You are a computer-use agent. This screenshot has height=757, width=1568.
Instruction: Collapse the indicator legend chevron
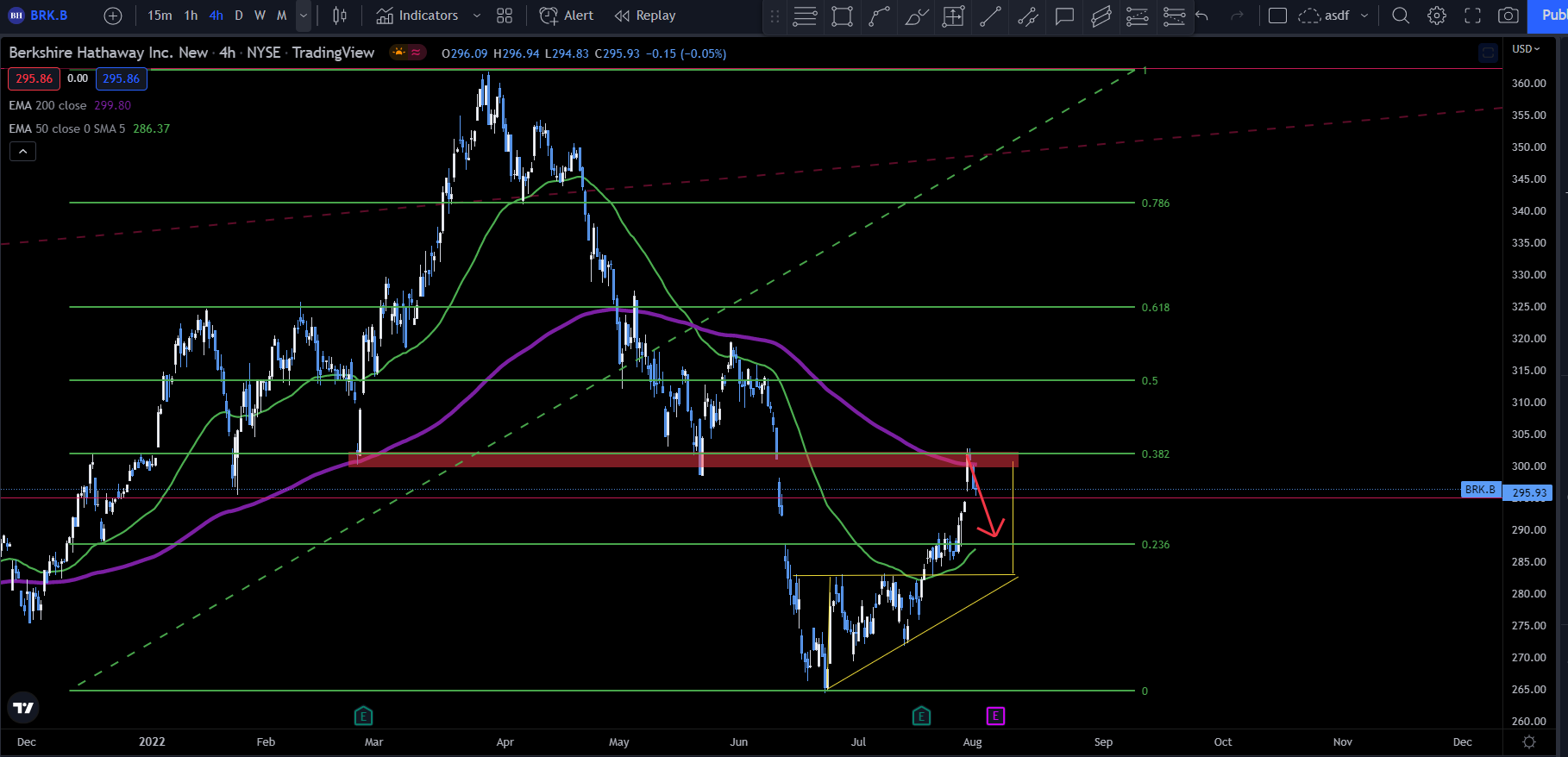click(x=22, y=152)
